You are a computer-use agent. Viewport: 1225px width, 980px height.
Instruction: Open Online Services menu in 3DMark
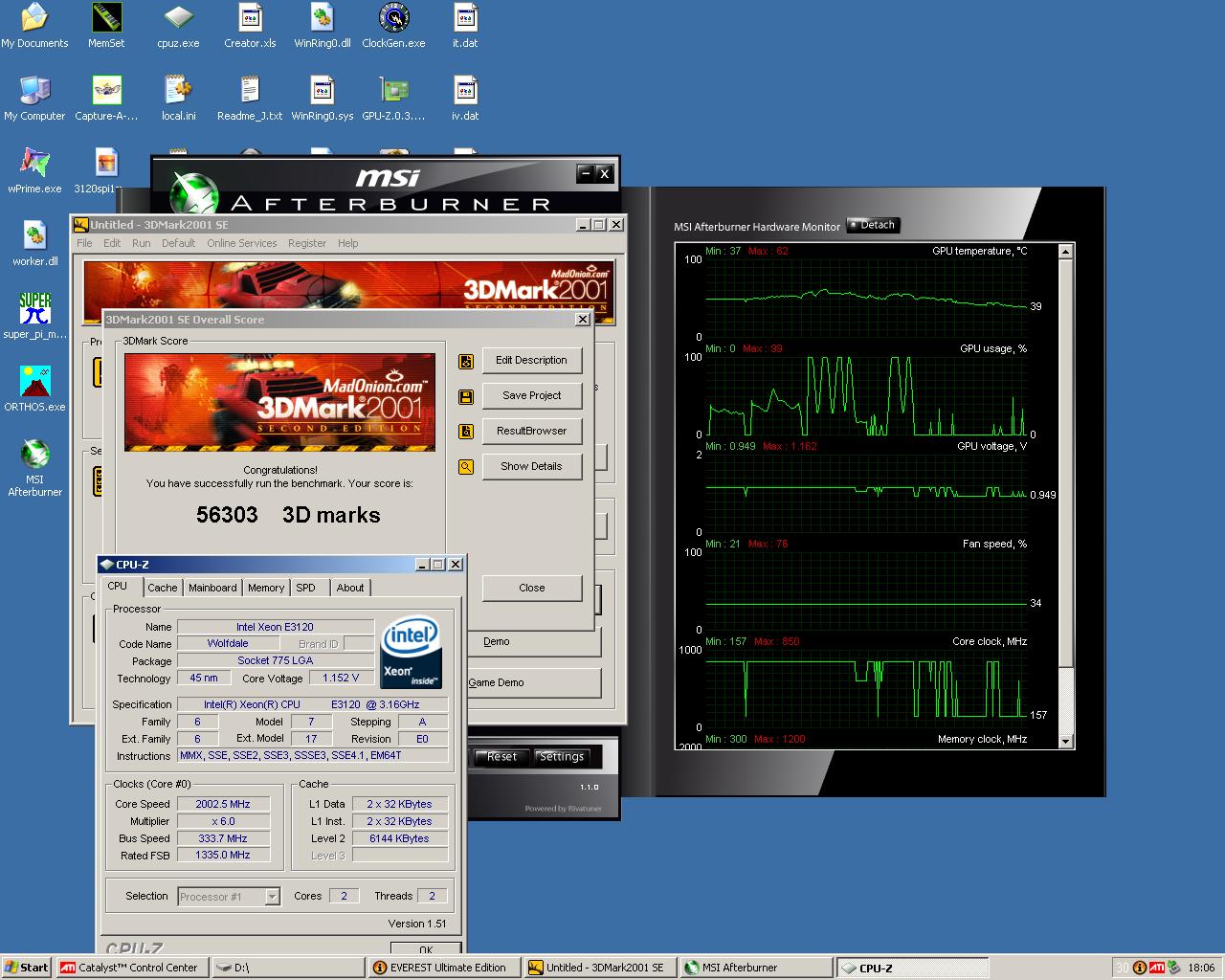(241, 243)
